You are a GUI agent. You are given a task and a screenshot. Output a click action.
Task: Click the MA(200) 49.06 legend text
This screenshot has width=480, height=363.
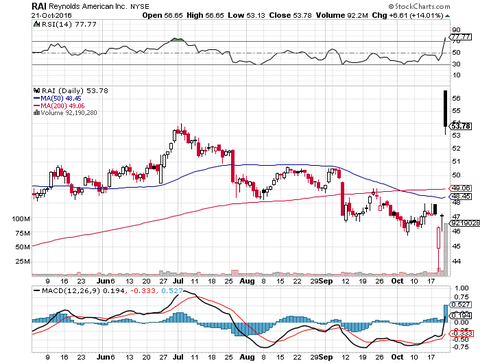tap(62, 106)
